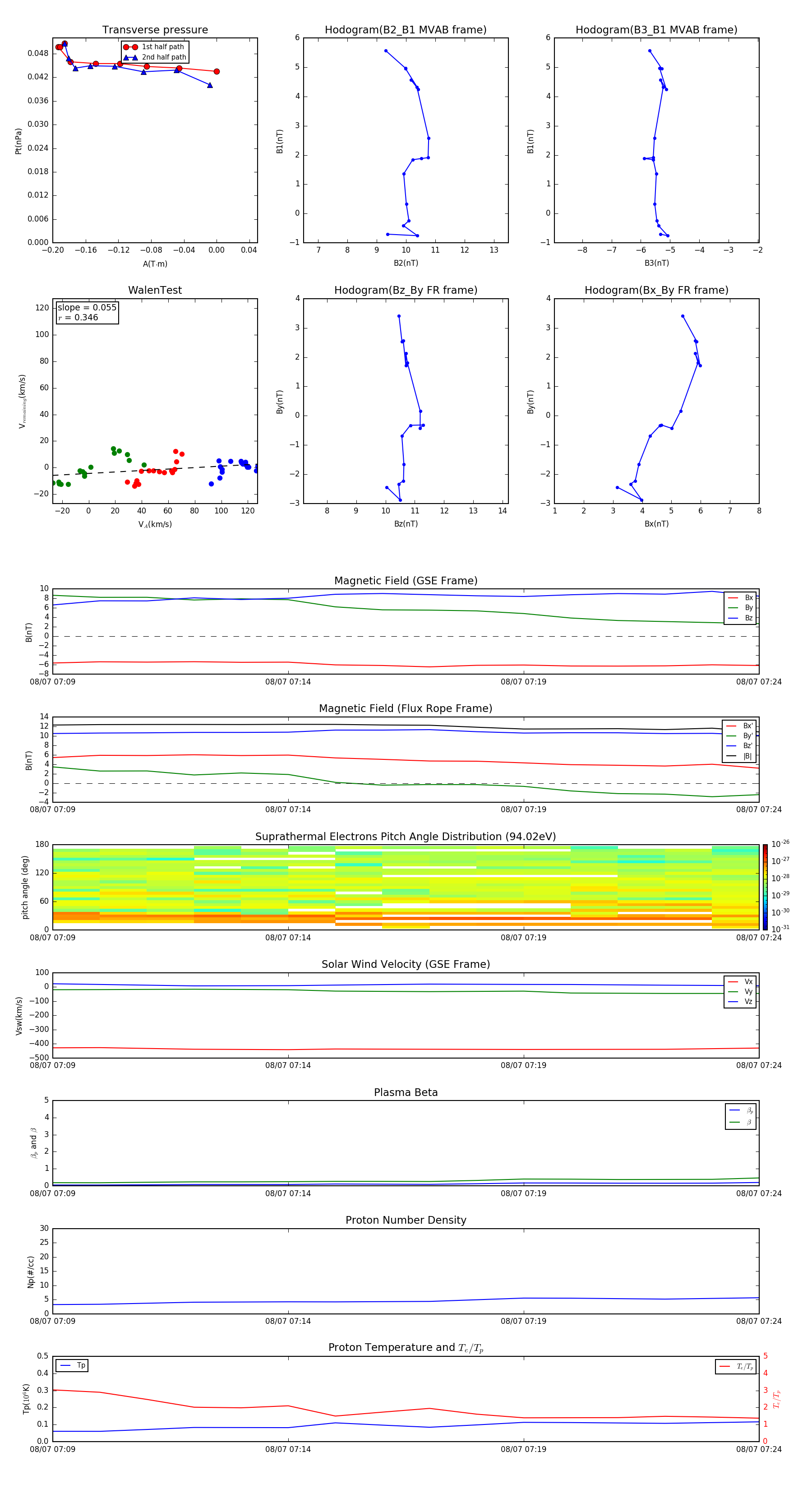Click the 'Bz' entry in GSE legend
Viewport: 812px width, 1489px height.
tap(740, 619)
